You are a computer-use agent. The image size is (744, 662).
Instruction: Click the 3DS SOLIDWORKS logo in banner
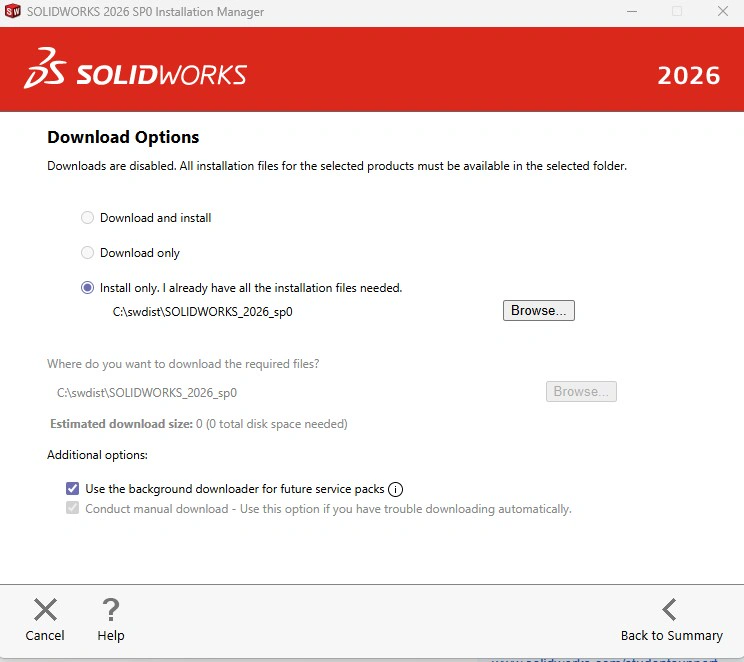(x=136, y=68)
